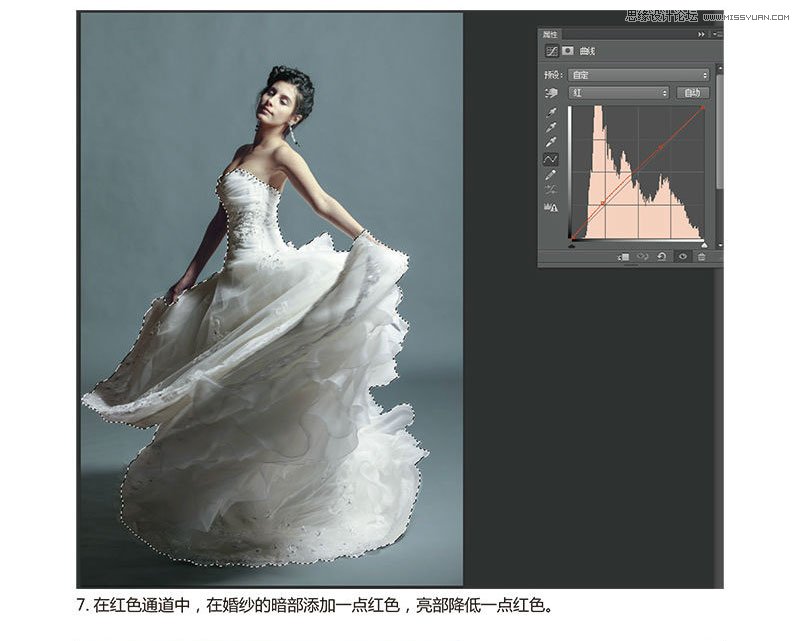This screenshot has width=800, height=641.
Task: Click the black input level slider triangle
Action: 571,245
